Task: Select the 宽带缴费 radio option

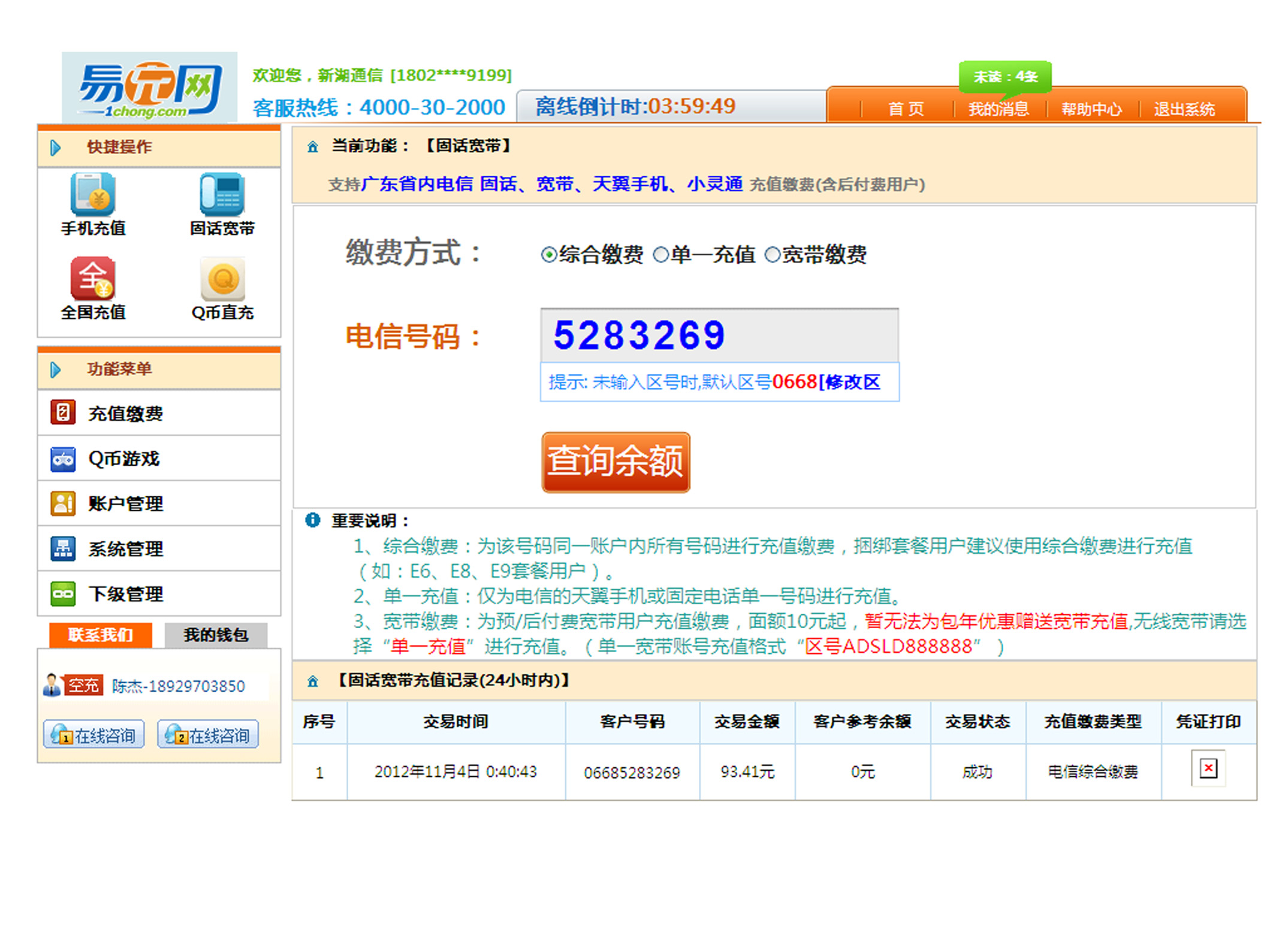Action: 773,255
